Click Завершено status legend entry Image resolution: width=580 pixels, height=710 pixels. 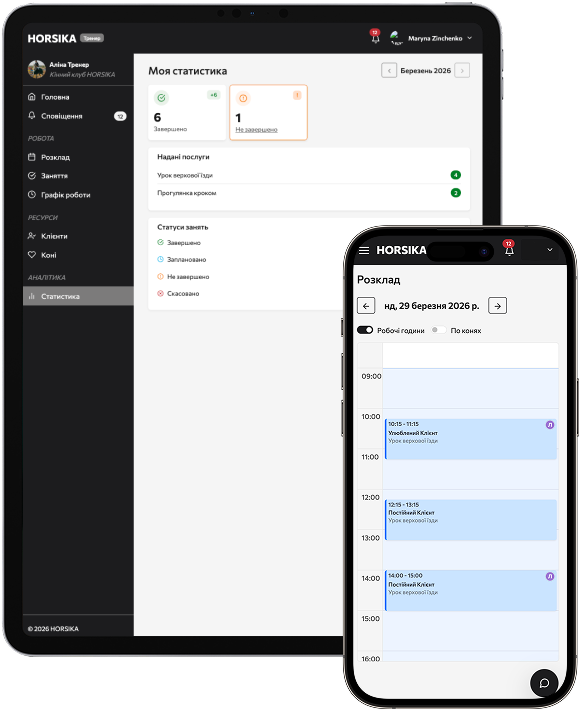pos(179,243)
